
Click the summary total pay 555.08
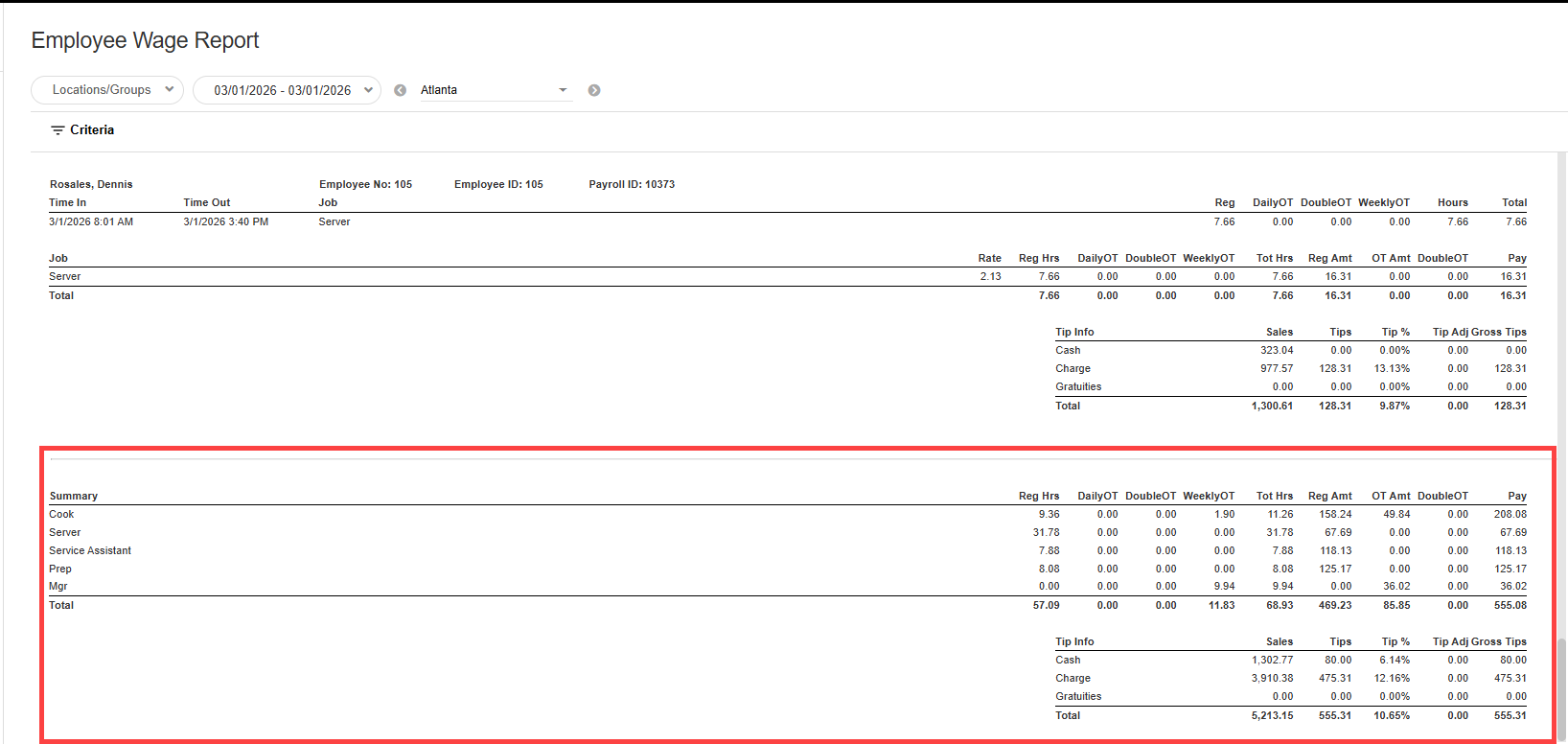point(1510,605)
